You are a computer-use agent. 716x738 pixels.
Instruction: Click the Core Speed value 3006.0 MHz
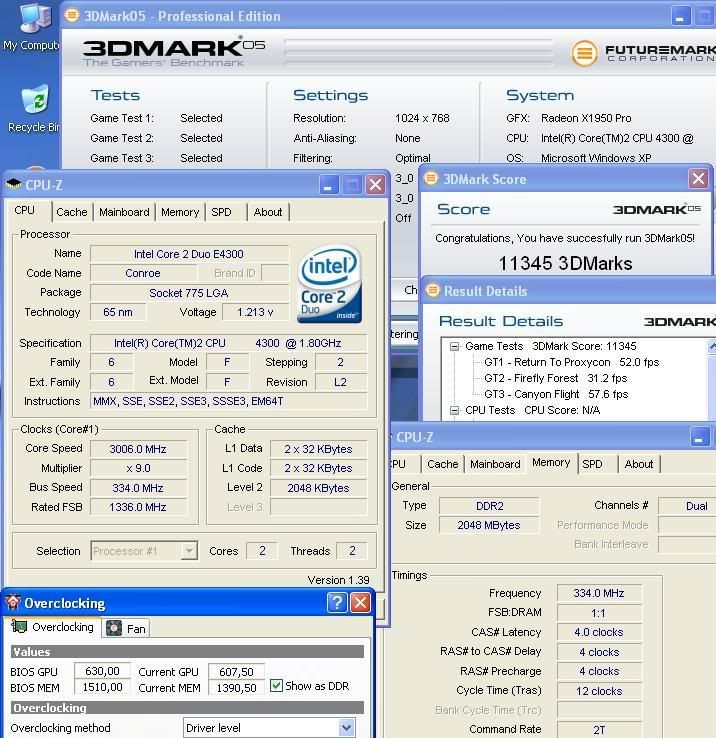[138, 449]
